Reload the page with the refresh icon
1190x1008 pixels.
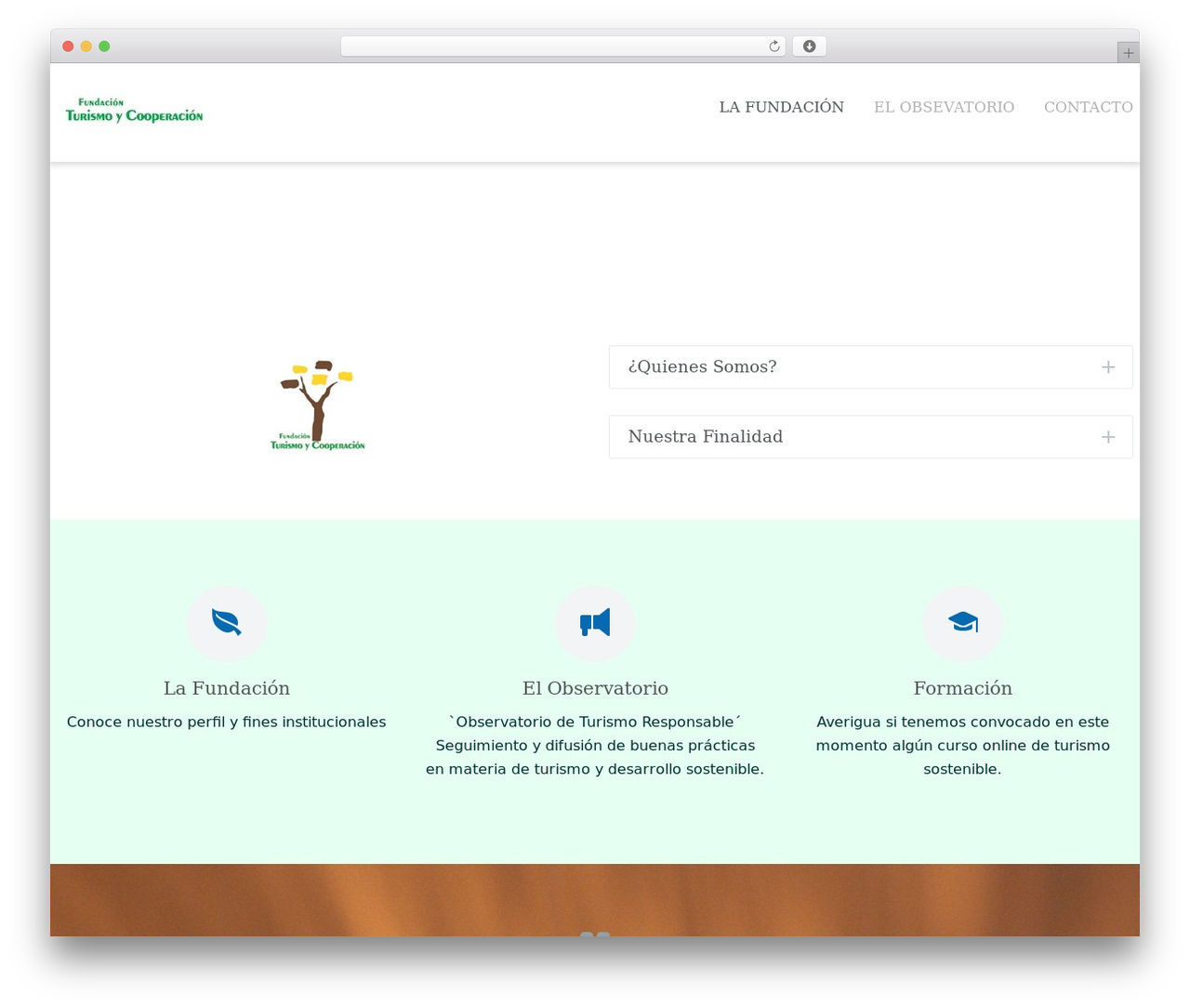[773, 46]
